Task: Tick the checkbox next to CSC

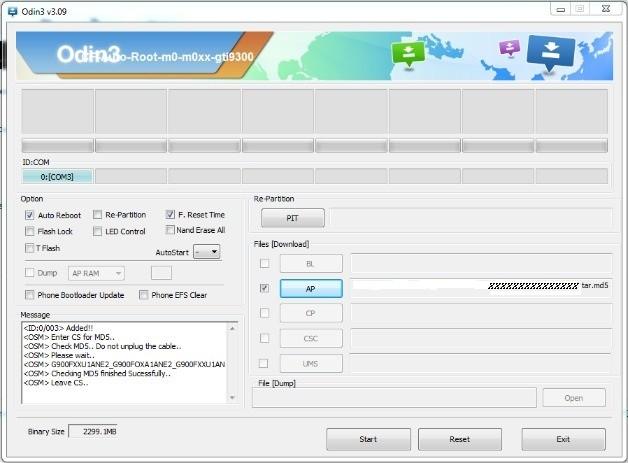Action: click(x=264, y=338)
